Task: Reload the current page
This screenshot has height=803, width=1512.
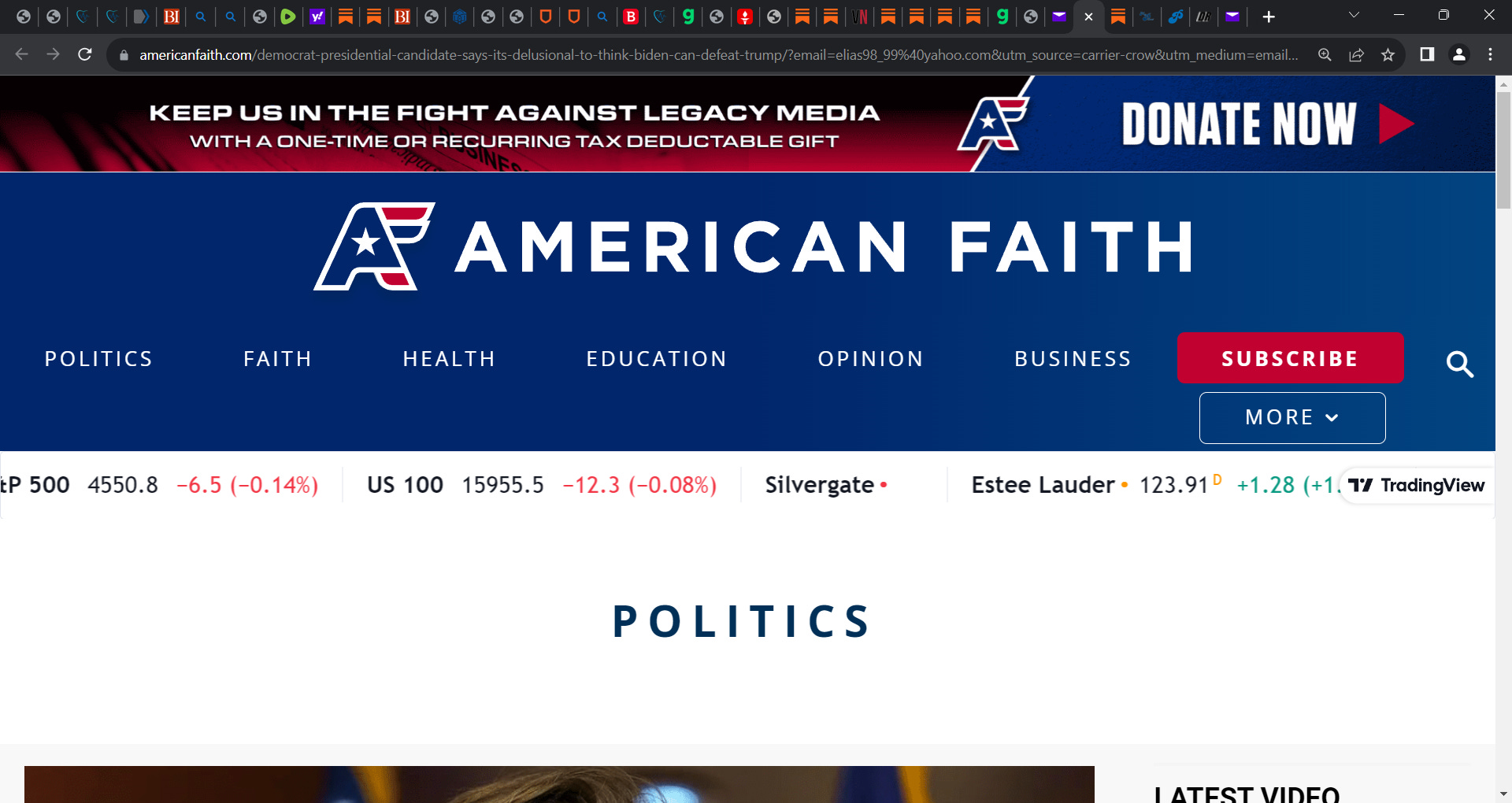Action: click(x=85, y=54)
